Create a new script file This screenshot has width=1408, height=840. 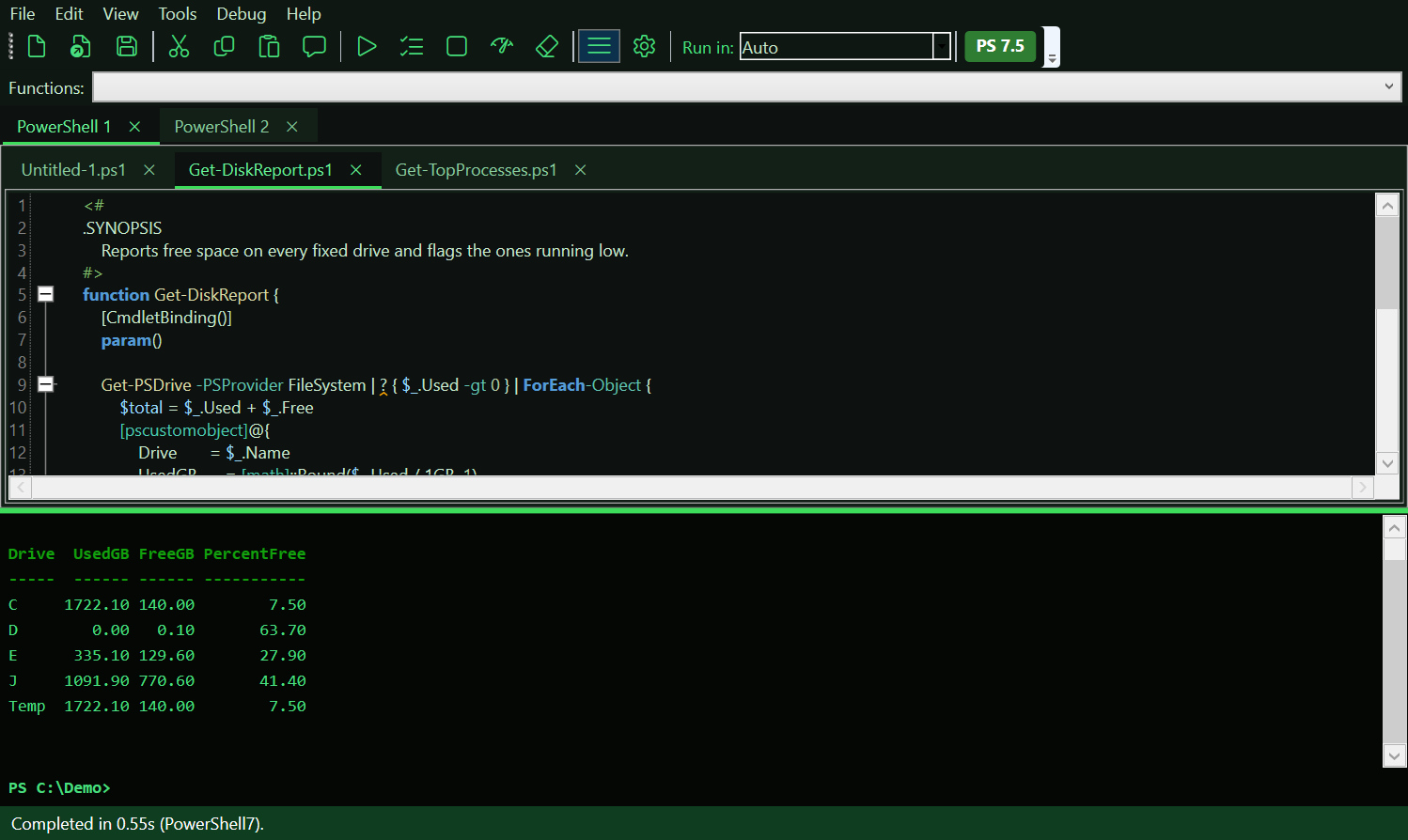pos(36,46)
